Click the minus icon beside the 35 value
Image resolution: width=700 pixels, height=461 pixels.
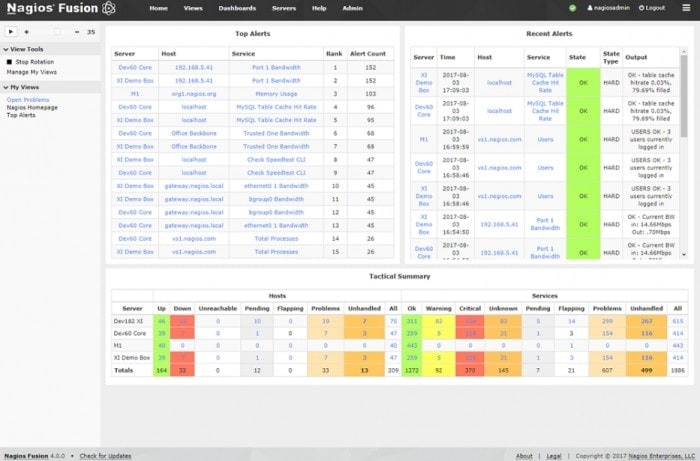click(x=77, y=32)
